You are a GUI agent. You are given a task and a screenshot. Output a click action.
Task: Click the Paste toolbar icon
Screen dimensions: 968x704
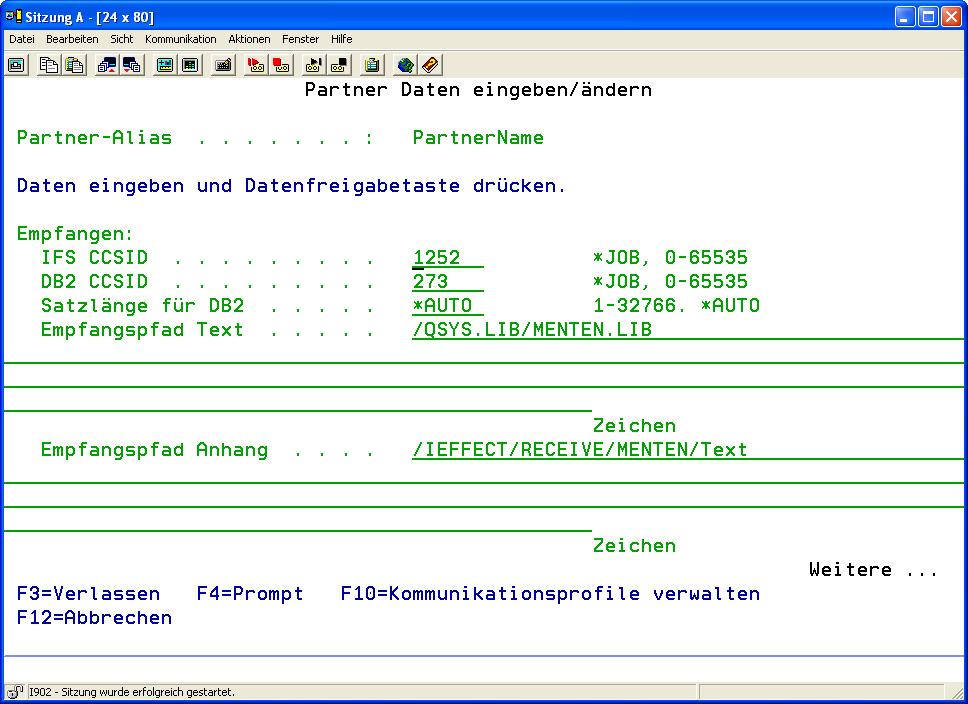point(74,65)
